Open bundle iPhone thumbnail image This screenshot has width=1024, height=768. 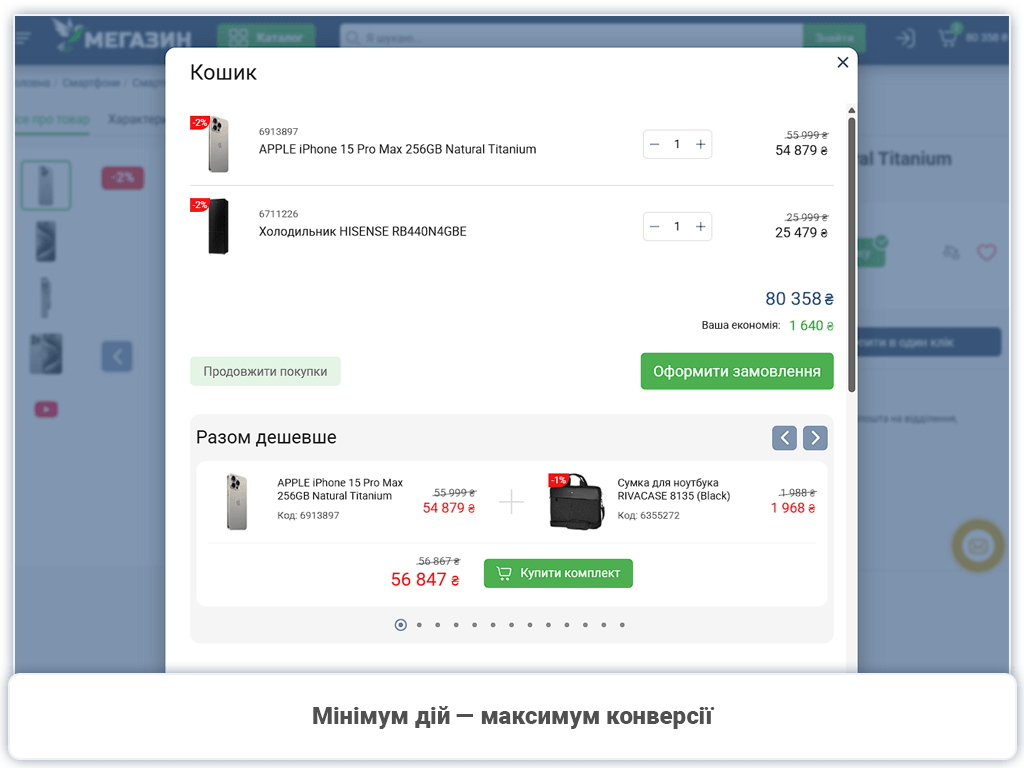(236, 502)
